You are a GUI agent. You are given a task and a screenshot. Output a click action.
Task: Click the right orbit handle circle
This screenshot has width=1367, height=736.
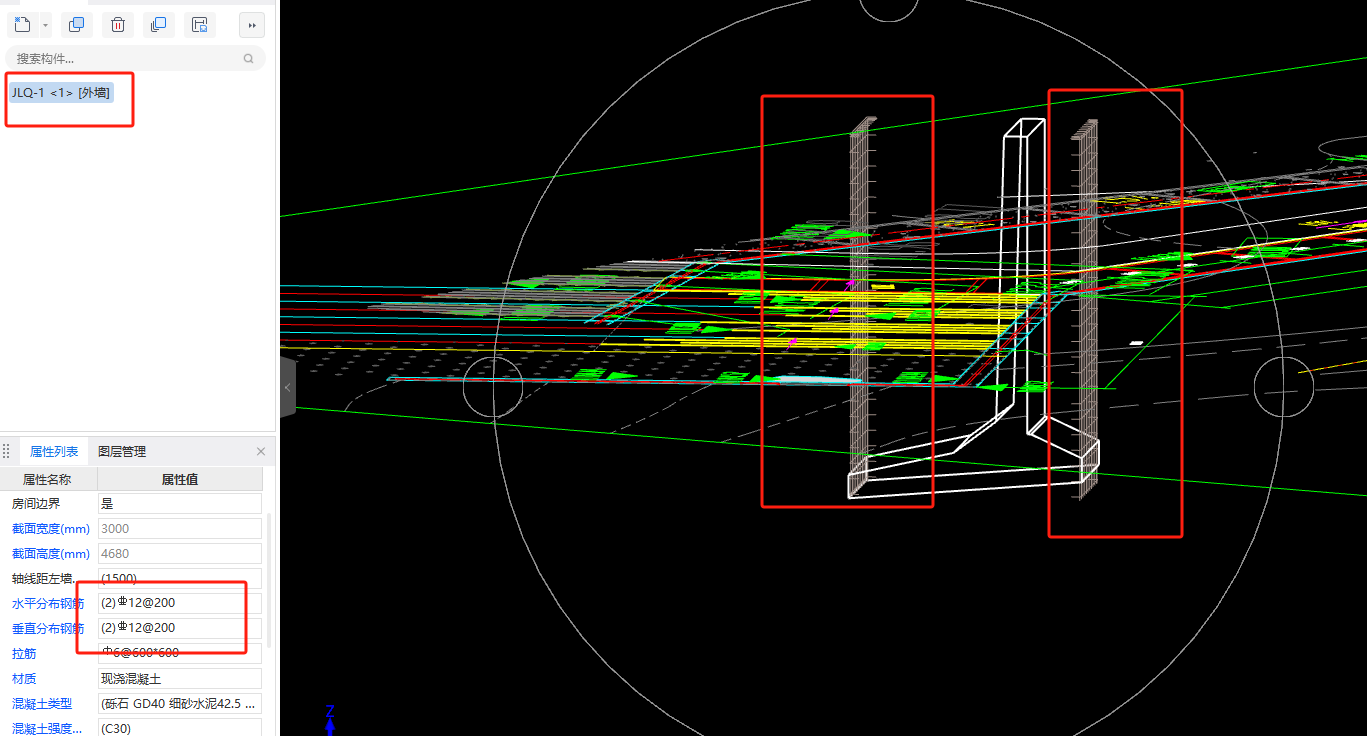click(x=1283, y=386)
